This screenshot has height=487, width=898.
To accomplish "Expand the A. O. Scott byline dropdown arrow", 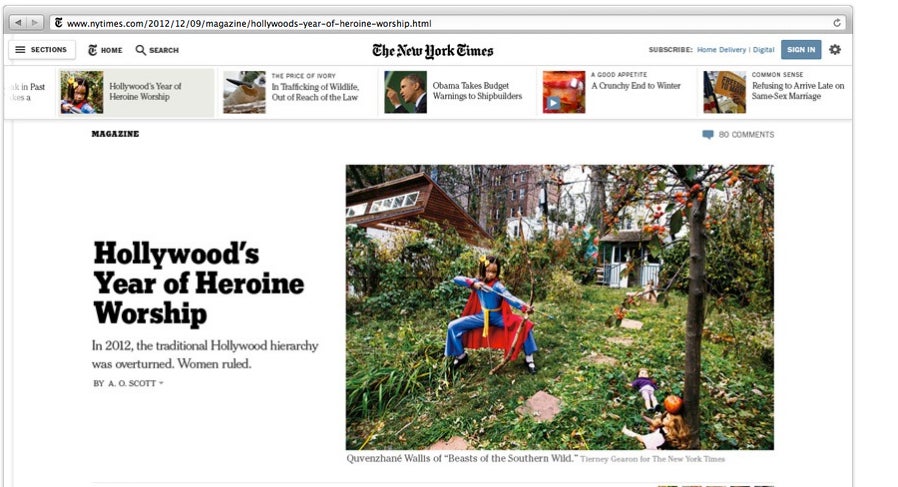I will point(161,383).
